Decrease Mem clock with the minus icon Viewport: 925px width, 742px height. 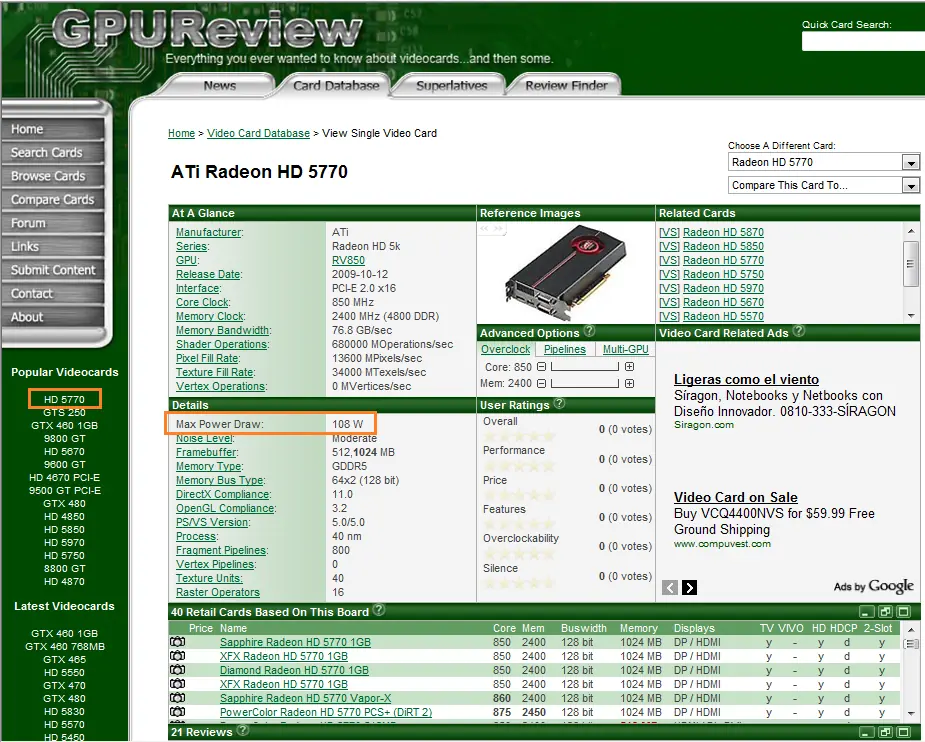click(541, 383)
